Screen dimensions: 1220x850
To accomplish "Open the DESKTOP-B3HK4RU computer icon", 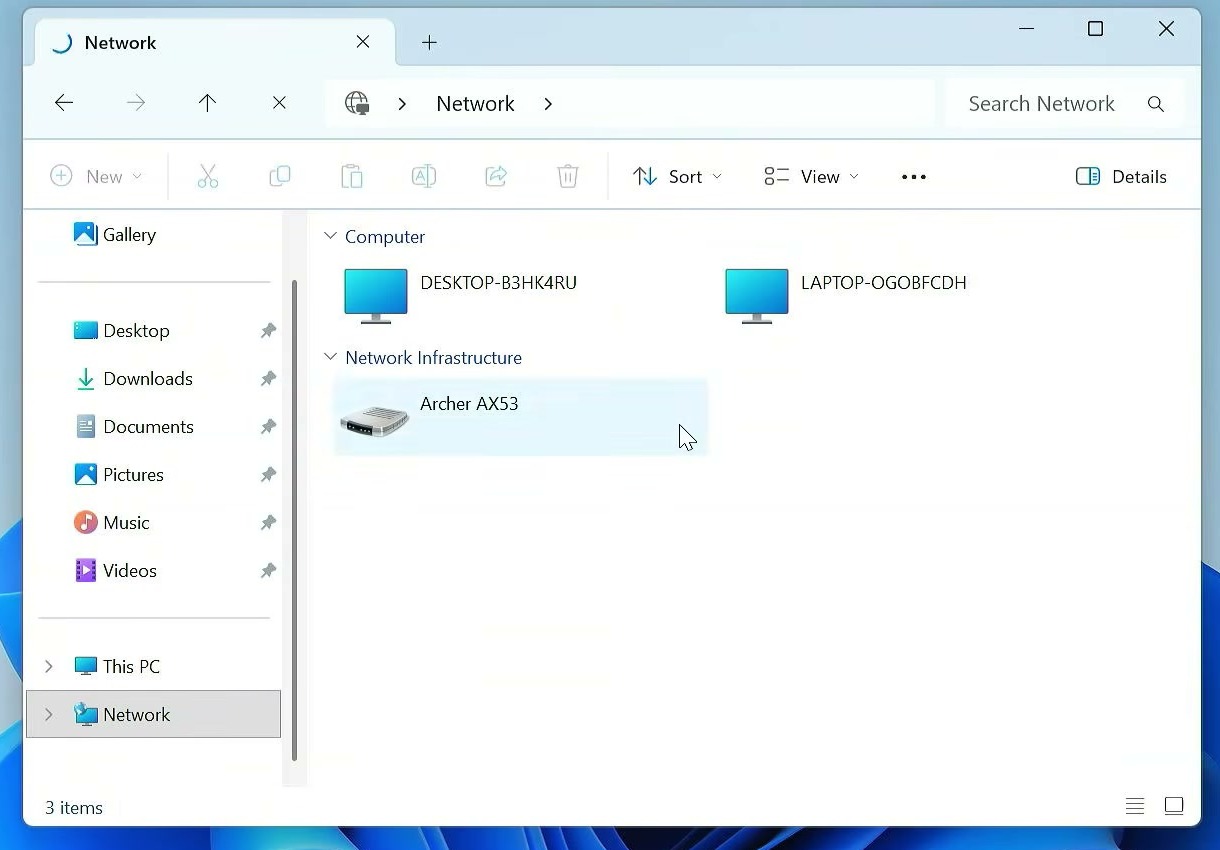I will [x=376, y=296].
